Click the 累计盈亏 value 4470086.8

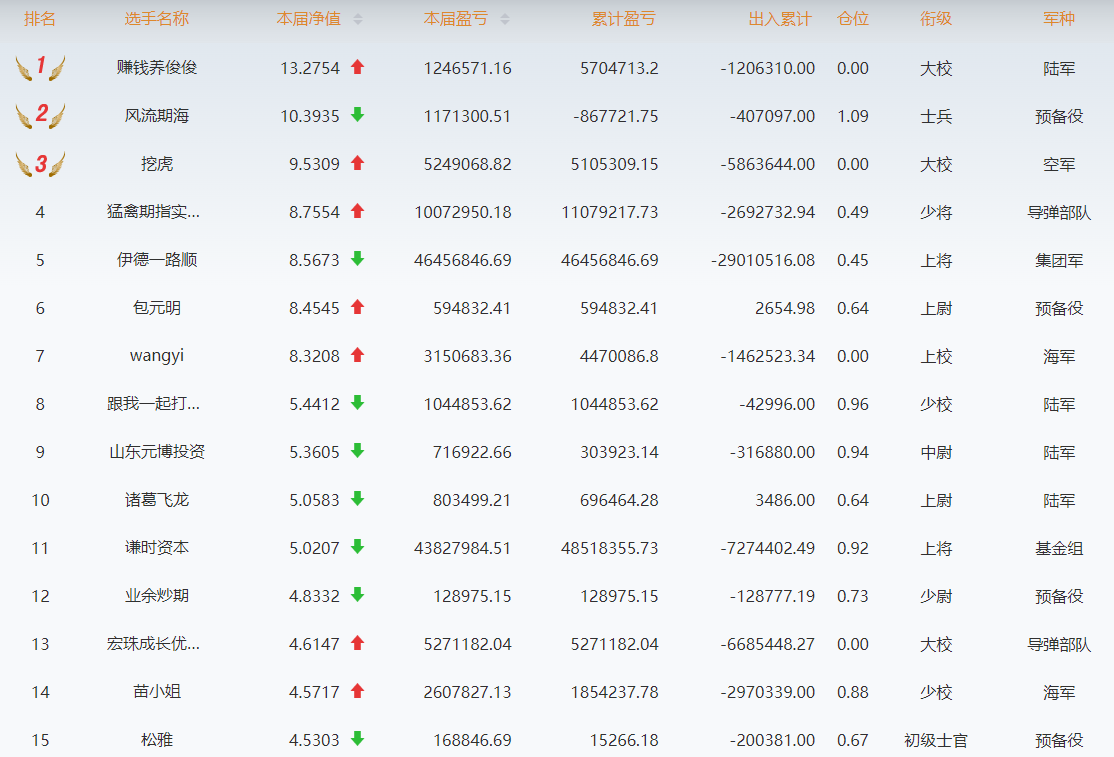[x=619, y=356]
